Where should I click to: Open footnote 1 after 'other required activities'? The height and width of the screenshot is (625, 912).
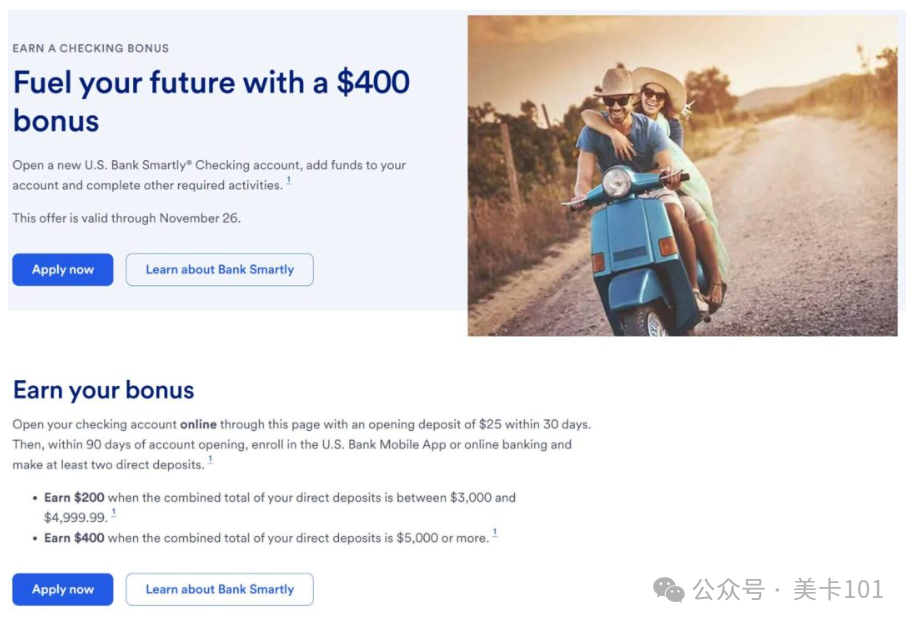(x=288, y=181)
